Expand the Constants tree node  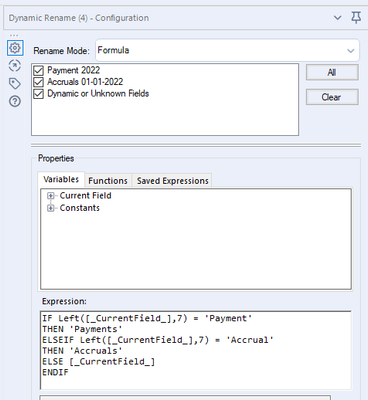tap(50, 208)
